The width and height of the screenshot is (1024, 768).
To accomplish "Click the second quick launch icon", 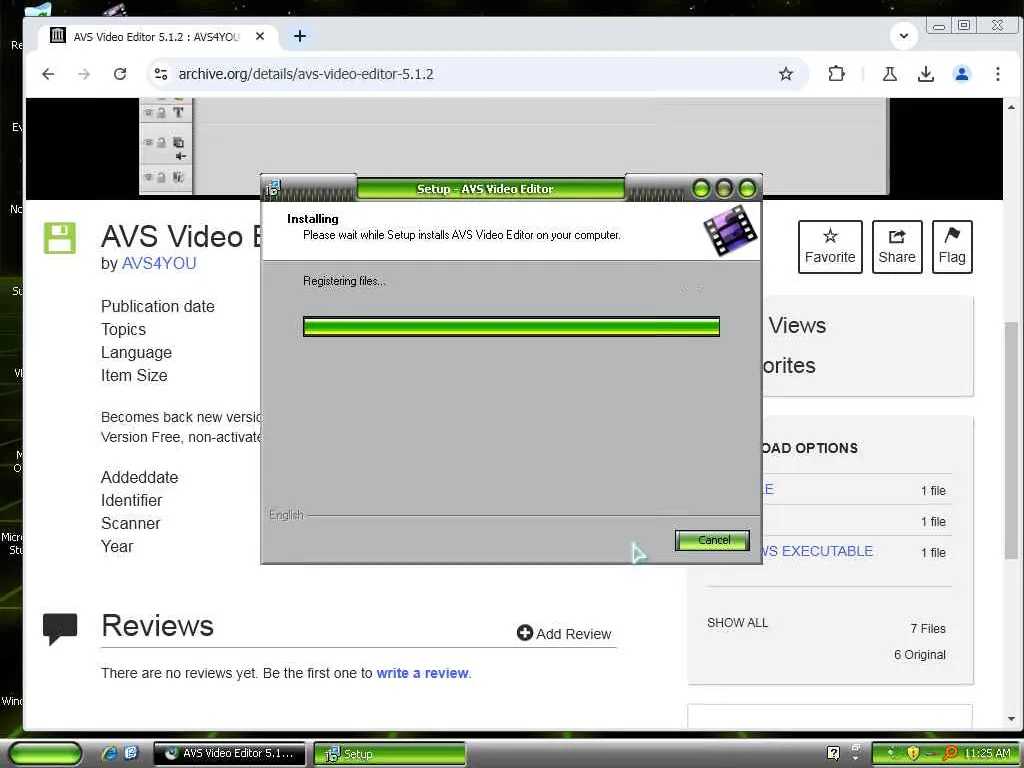I will [131, 753].
